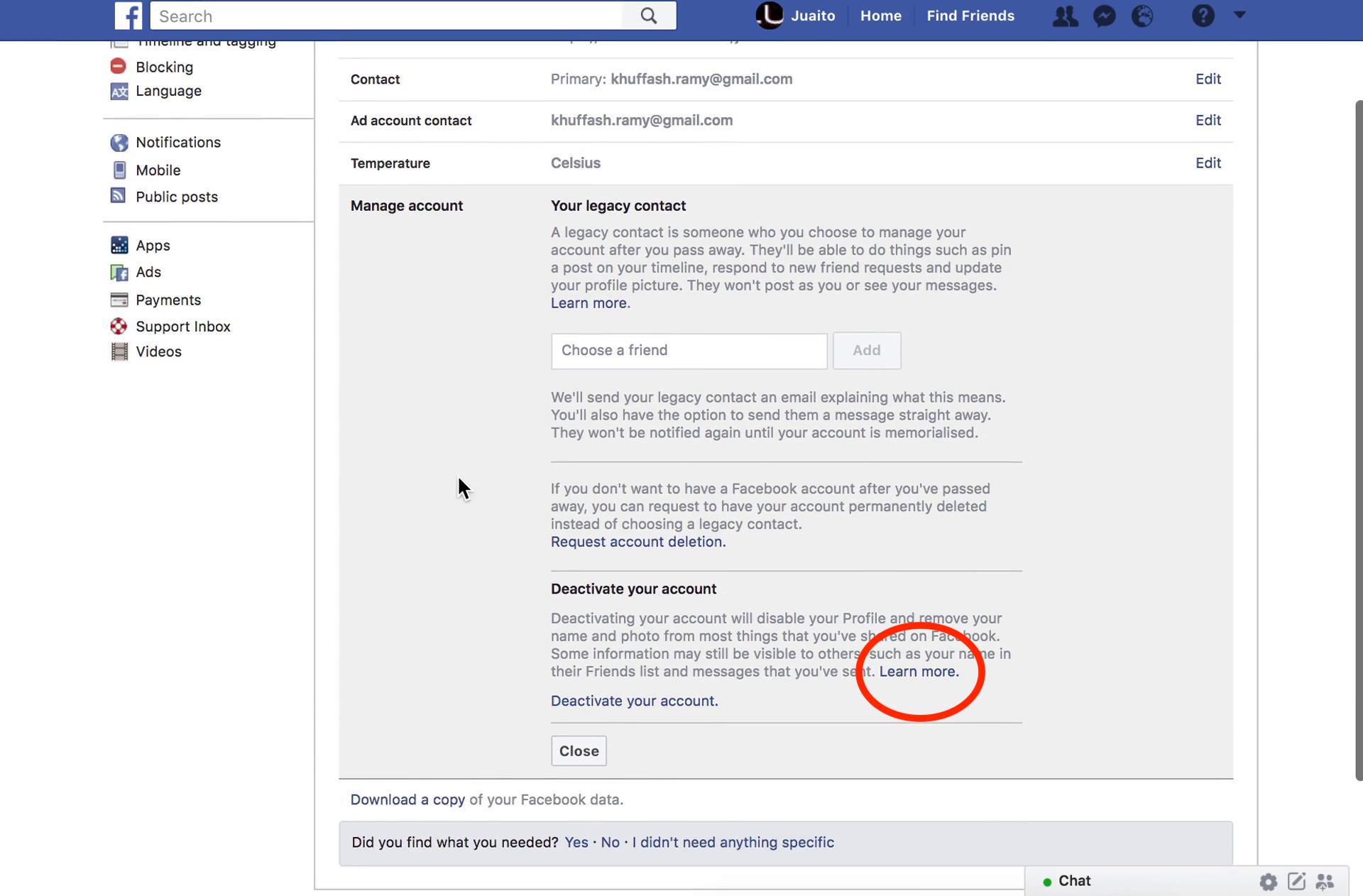The image size is (1363, 896).
Task: Answer No to feedback question
Action: tap(610, 842)
